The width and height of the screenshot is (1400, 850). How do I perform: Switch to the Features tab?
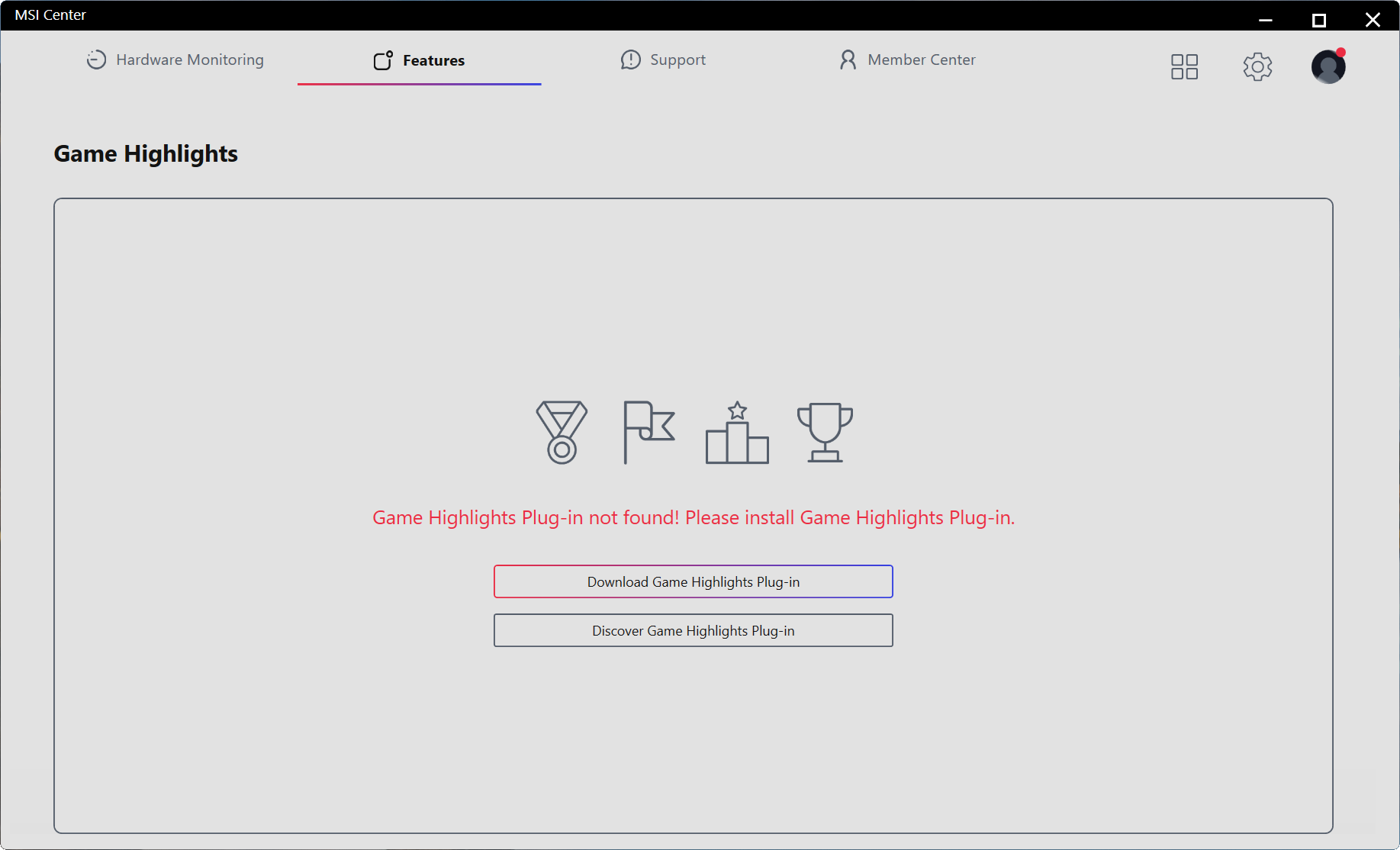(419, 60)
